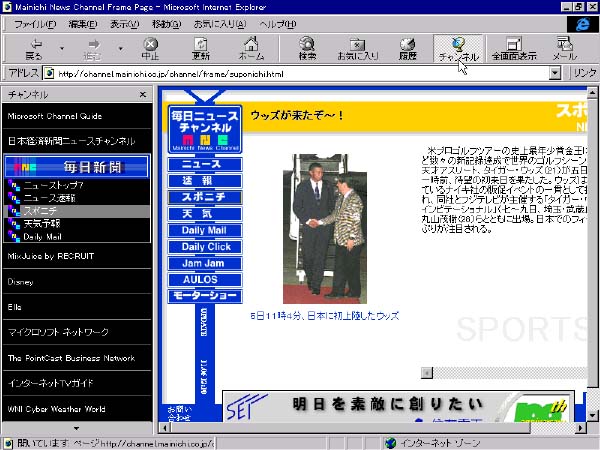The width and height of the screenshot is (600, 450).
Task: Open the Back button dropdown arrow
Action: point(62,48)
